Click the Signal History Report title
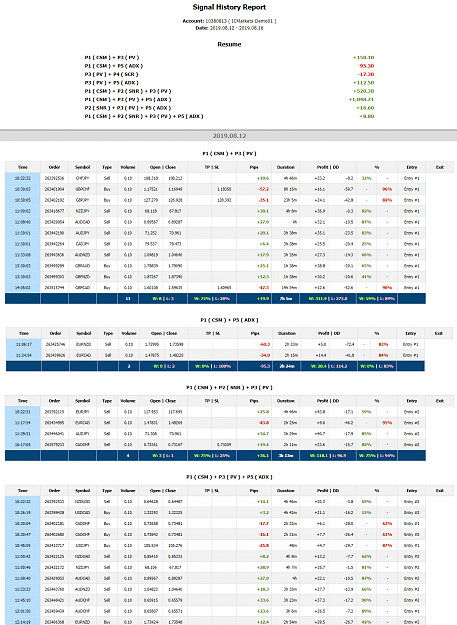The image size is (457, 625). click(x=229, y=7)
